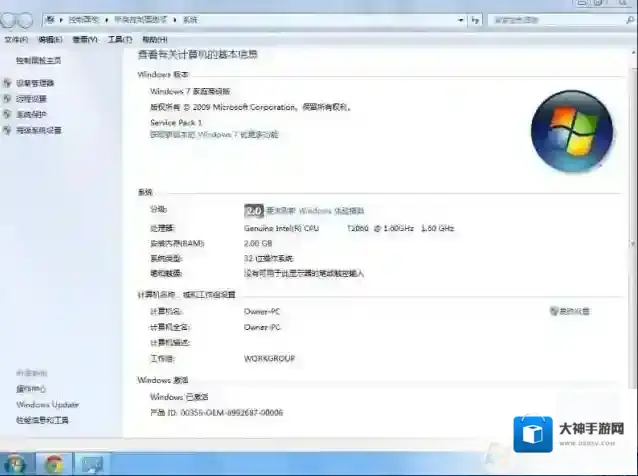Go to 控制面板主页 in sidebar
Screen dimensions: 638x476
39,61
